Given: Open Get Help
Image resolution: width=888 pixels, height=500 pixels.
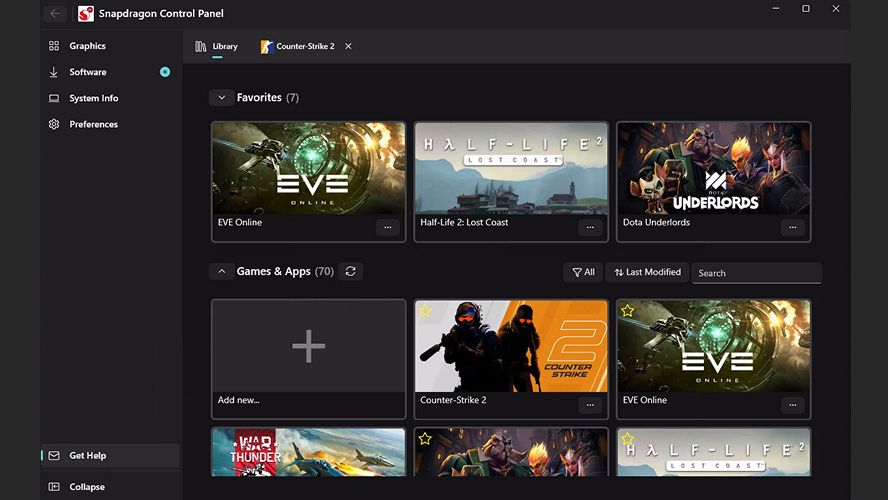Looking at the screenshot, I should (110, 455).
